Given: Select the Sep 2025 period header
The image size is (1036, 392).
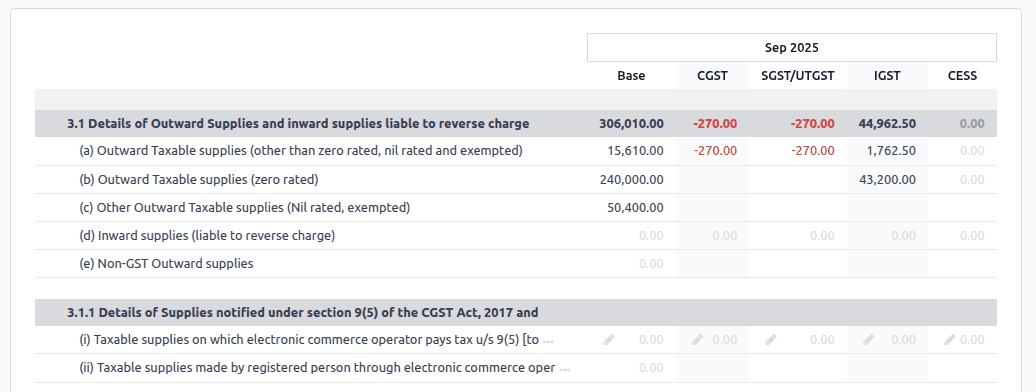Looking at the screenshot, I should [792, 48].
